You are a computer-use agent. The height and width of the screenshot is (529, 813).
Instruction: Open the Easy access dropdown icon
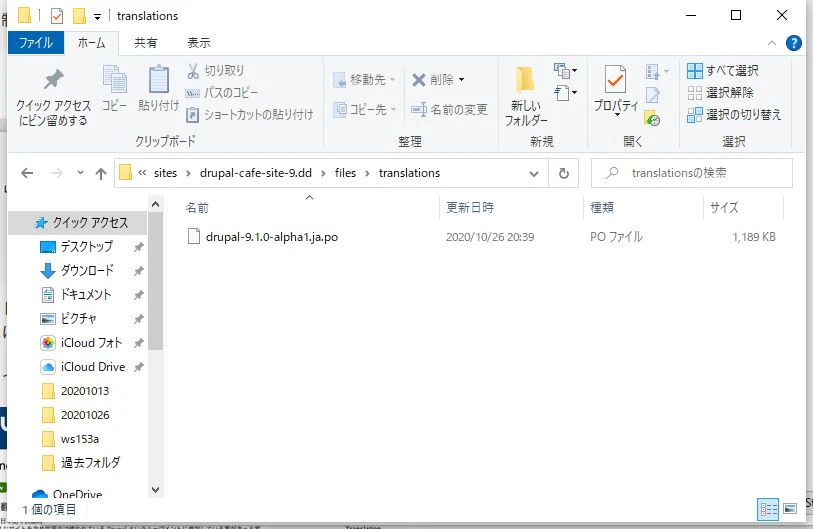pyautogui.click(x=565, y=93)
